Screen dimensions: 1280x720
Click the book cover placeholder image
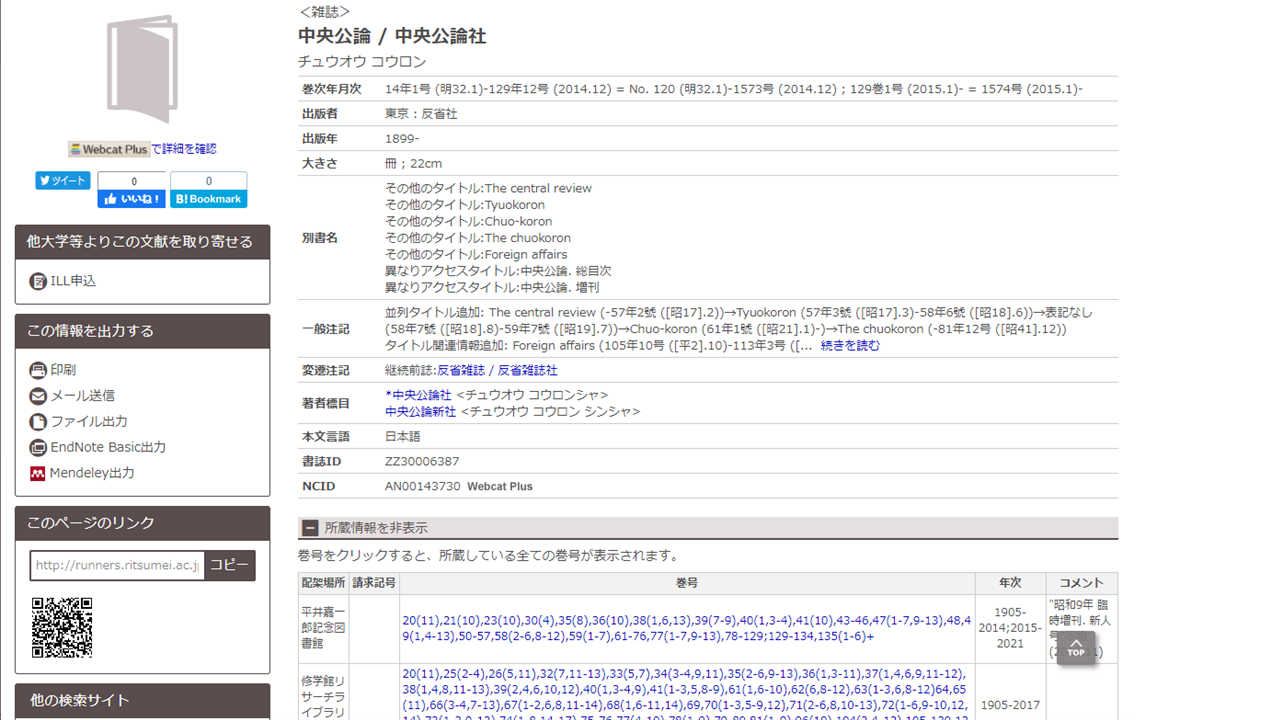click(x=142, y=70)
